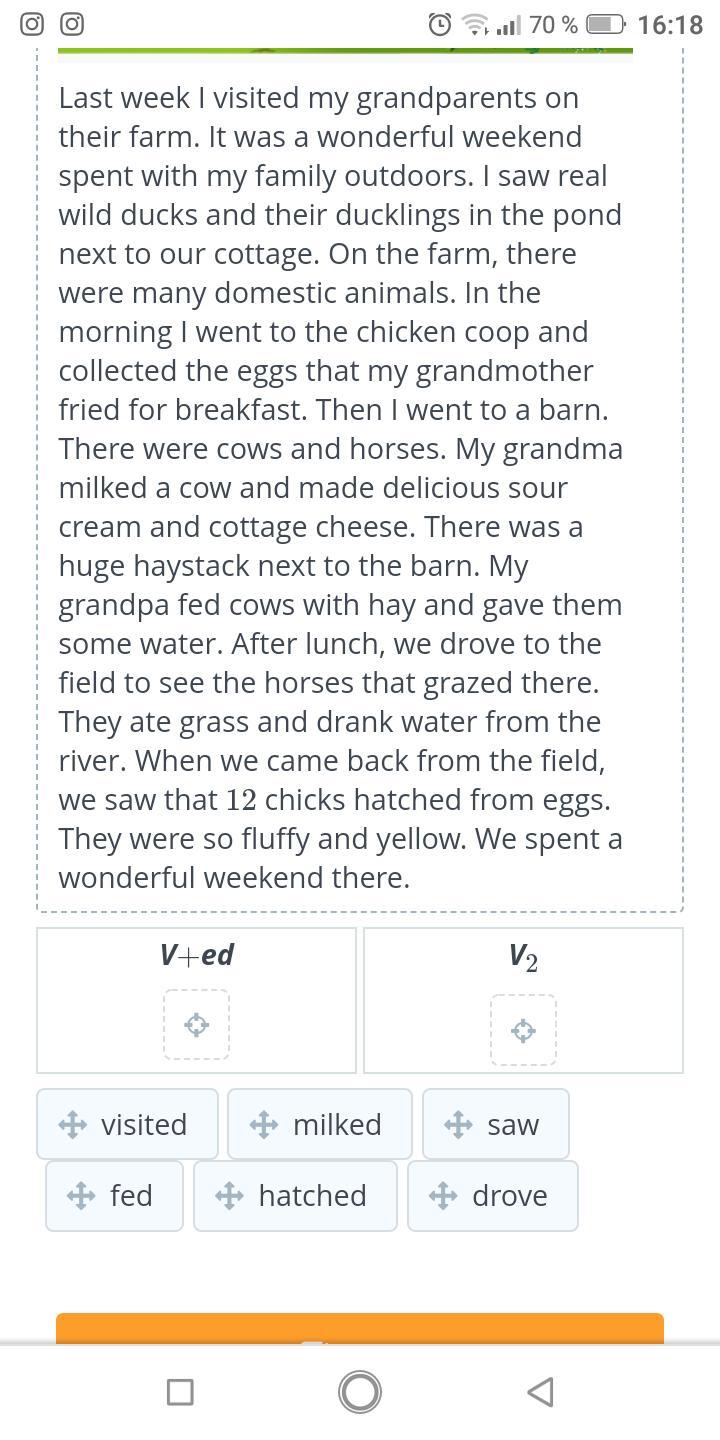The image size is (720, 1440).
Task: Click the move handle icon on drove
Action: tap(443, 1196)
